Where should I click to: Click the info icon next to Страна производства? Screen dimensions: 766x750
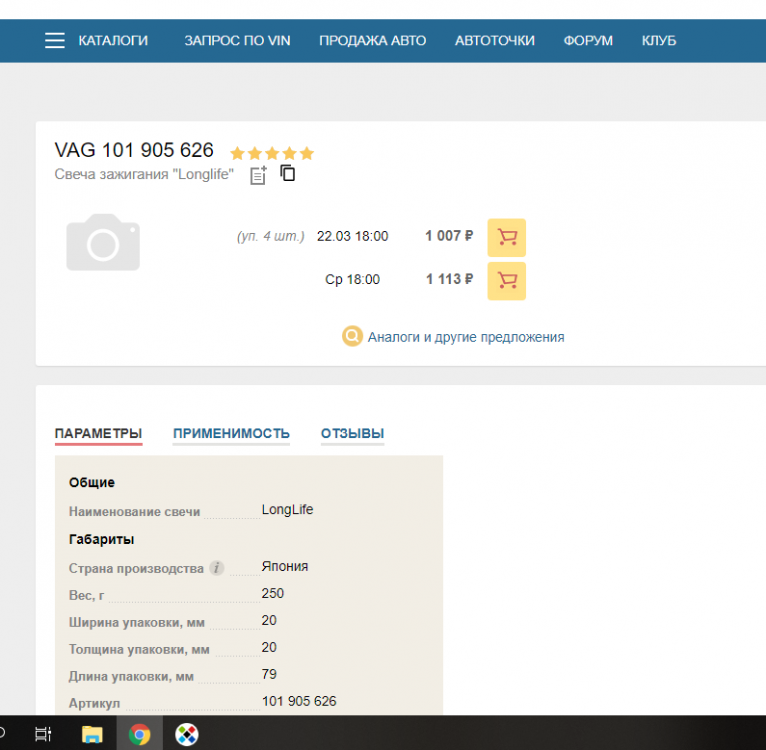(216, 568)
